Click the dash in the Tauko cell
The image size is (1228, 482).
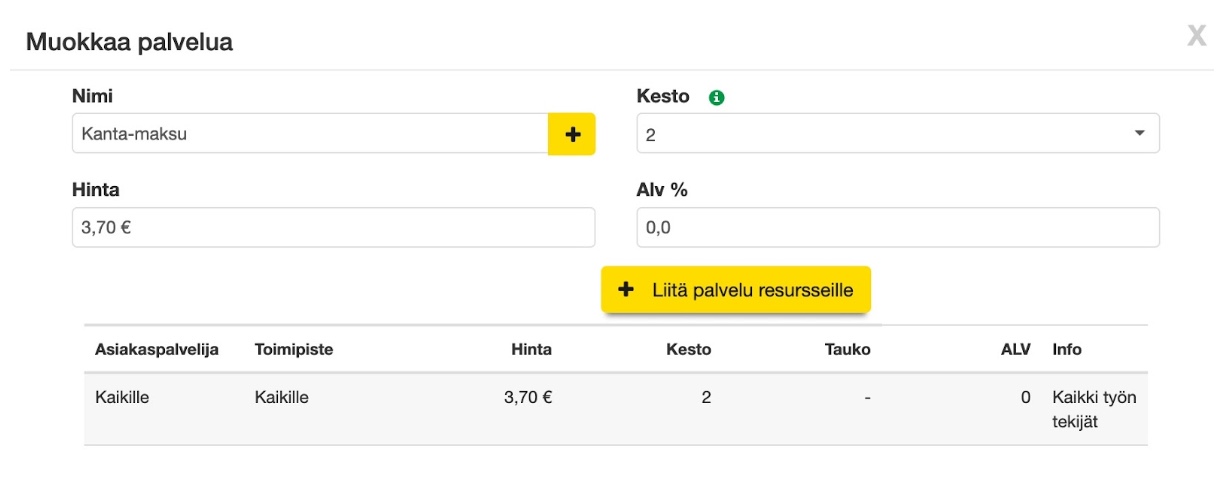(x=868, y=398)
